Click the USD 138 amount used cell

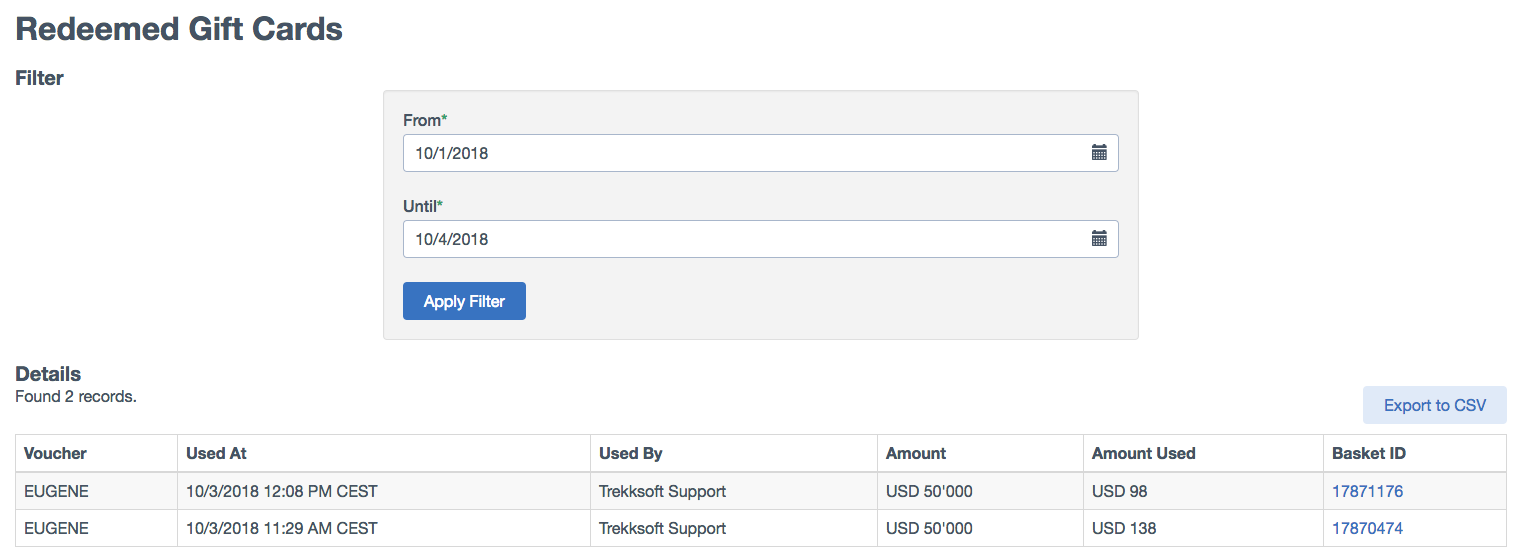1203,528
